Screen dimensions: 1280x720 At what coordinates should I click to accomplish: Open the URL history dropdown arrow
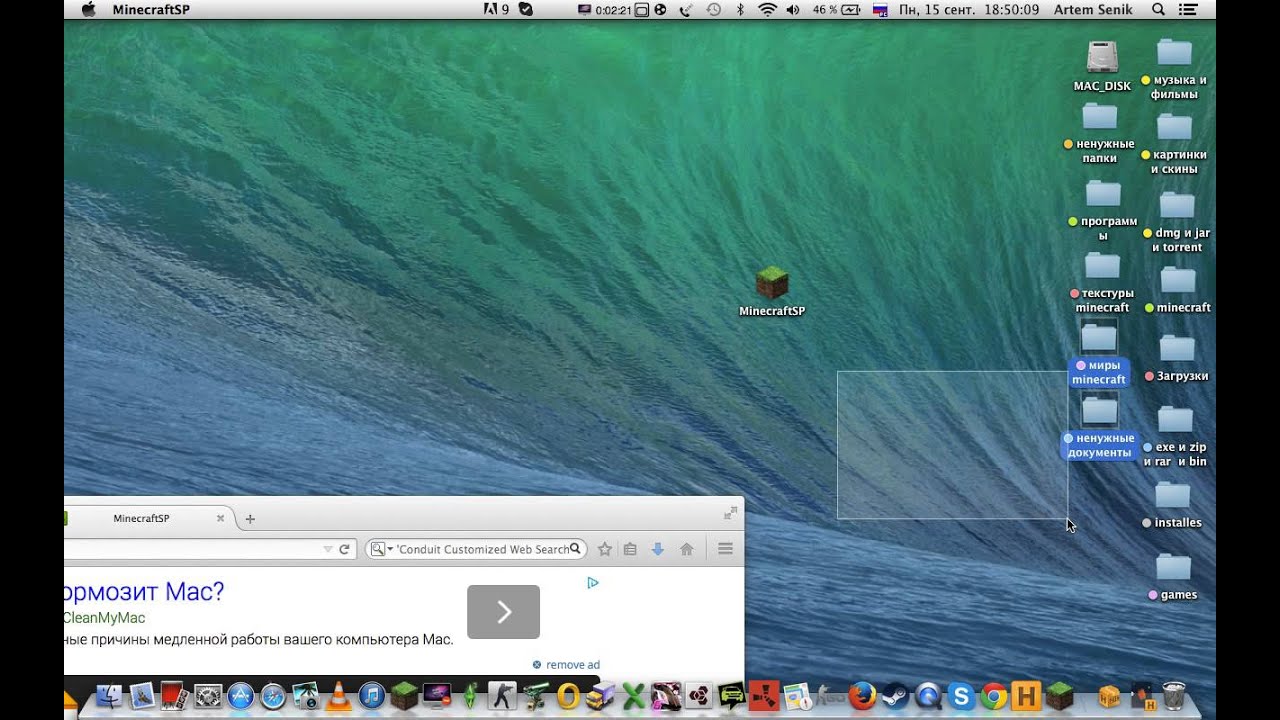coord(328,549)
